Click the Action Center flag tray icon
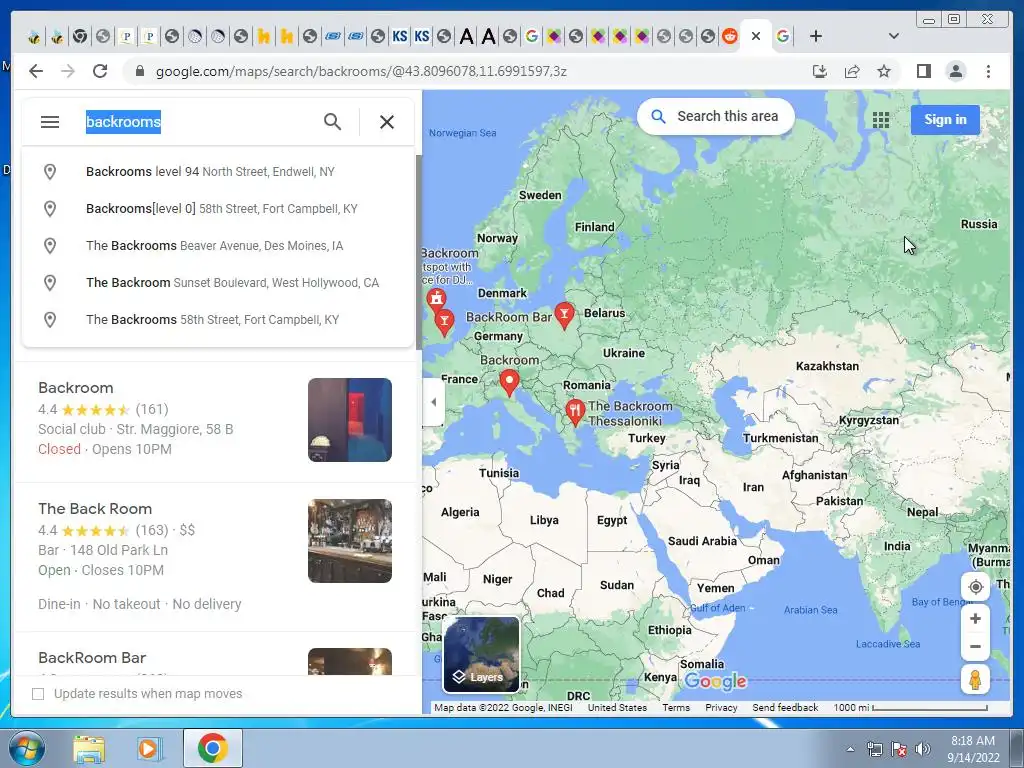The image size is (1024, 768). (899, 749)
